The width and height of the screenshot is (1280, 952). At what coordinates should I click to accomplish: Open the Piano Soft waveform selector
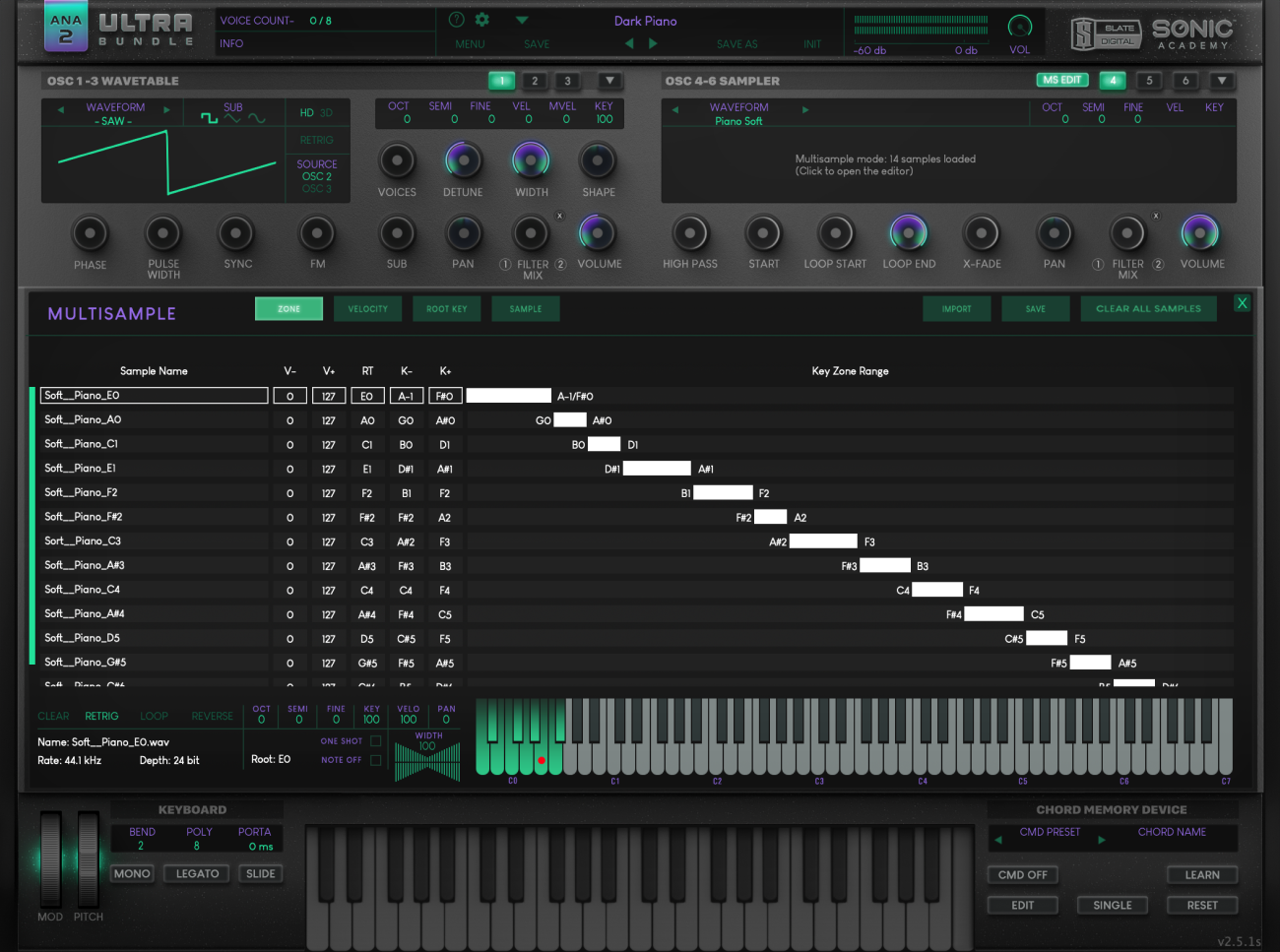coord(738,121)
